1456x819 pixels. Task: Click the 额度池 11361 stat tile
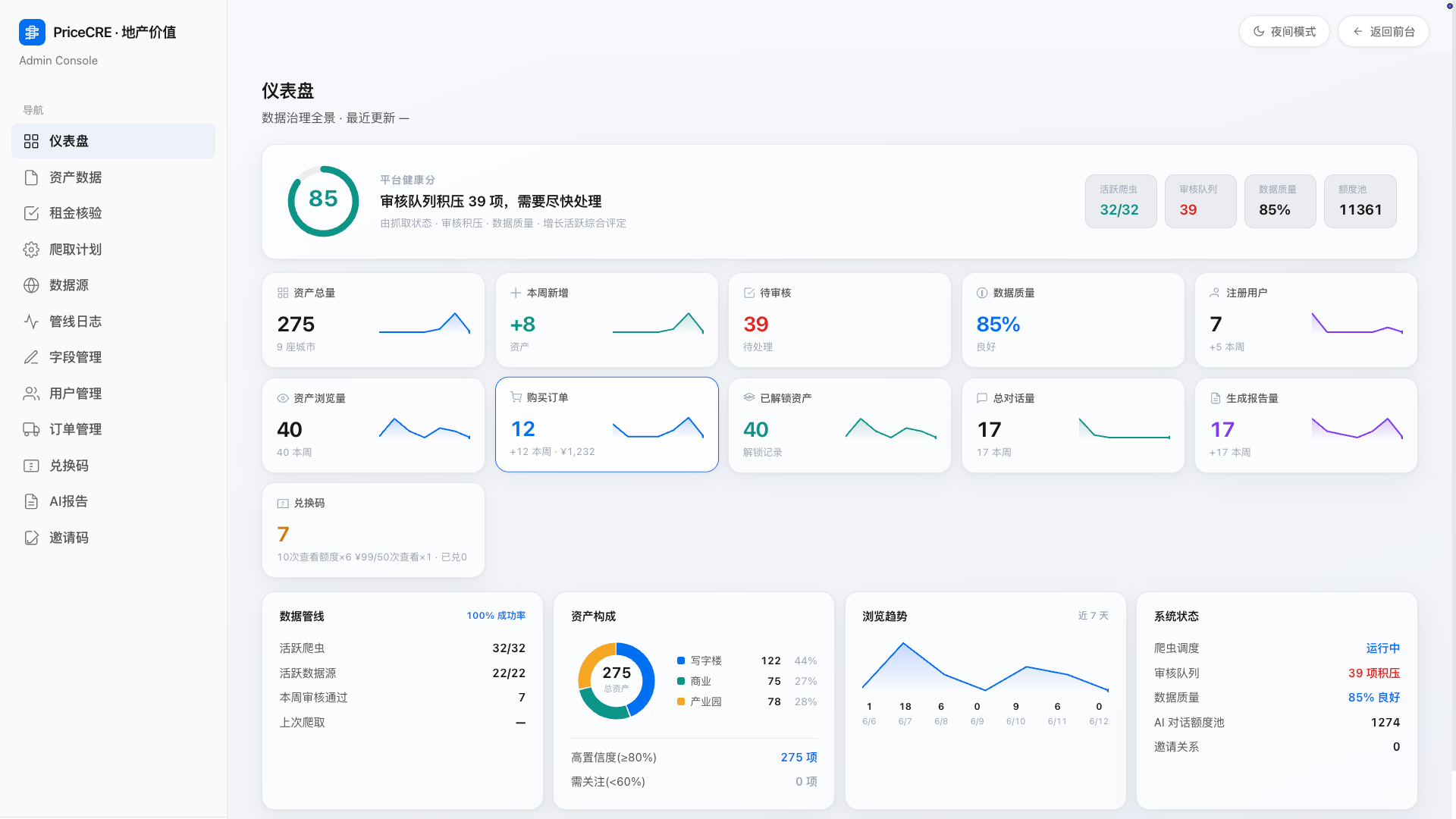pyautogui.click(x=1360, y=201)
